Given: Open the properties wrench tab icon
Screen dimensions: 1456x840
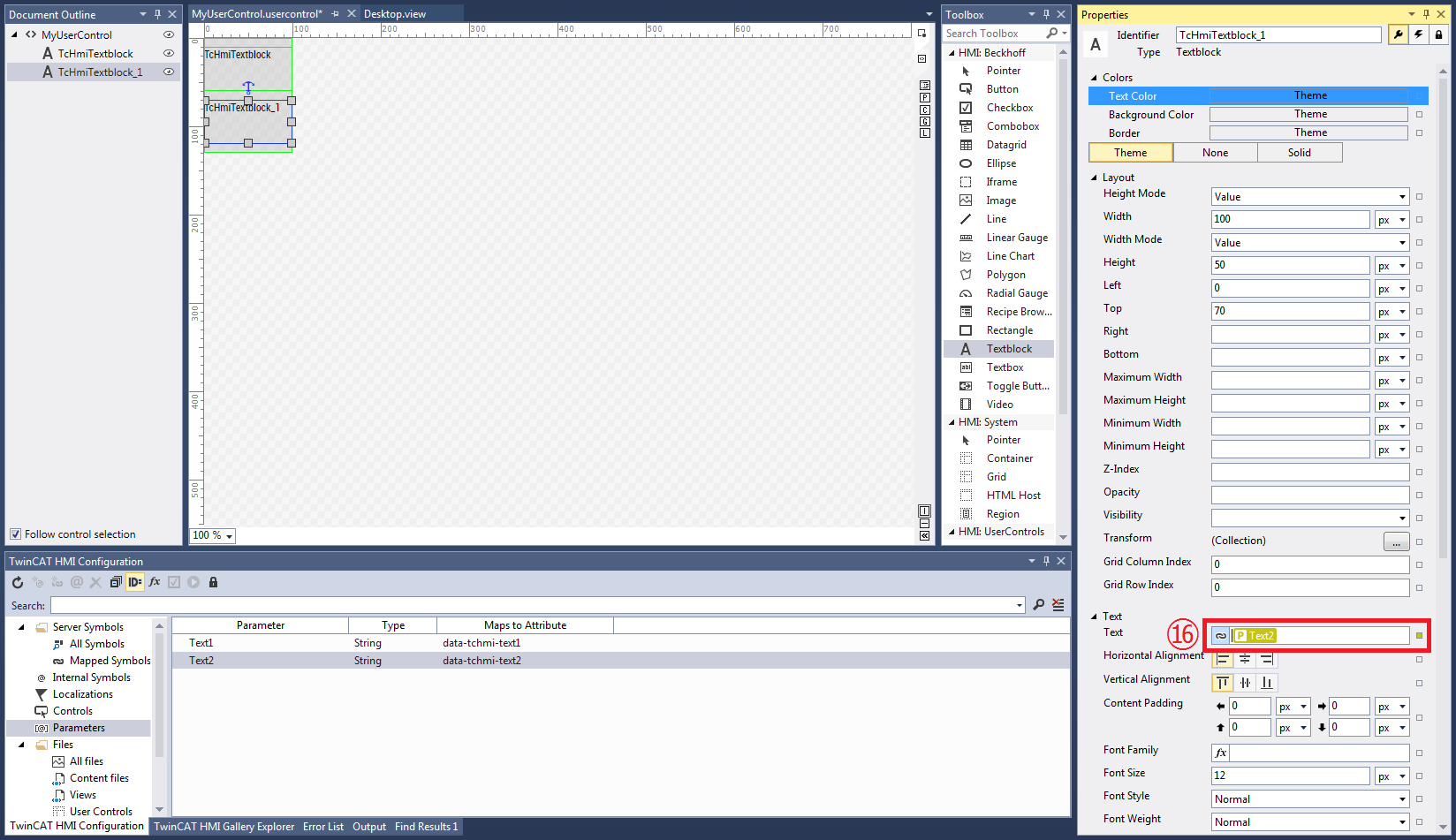Looking at the screenshot, I should pyautogui.click(x=1398, y=34).
